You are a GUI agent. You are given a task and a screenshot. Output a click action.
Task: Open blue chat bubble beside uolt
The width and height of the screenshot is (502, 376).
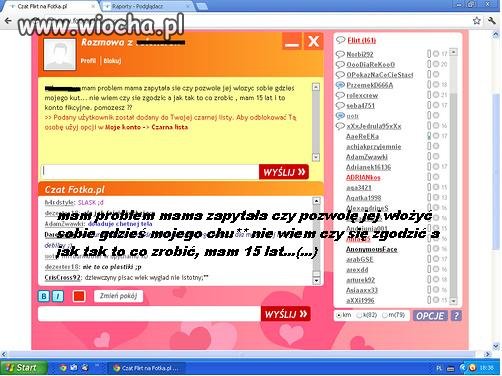point(340,116)
